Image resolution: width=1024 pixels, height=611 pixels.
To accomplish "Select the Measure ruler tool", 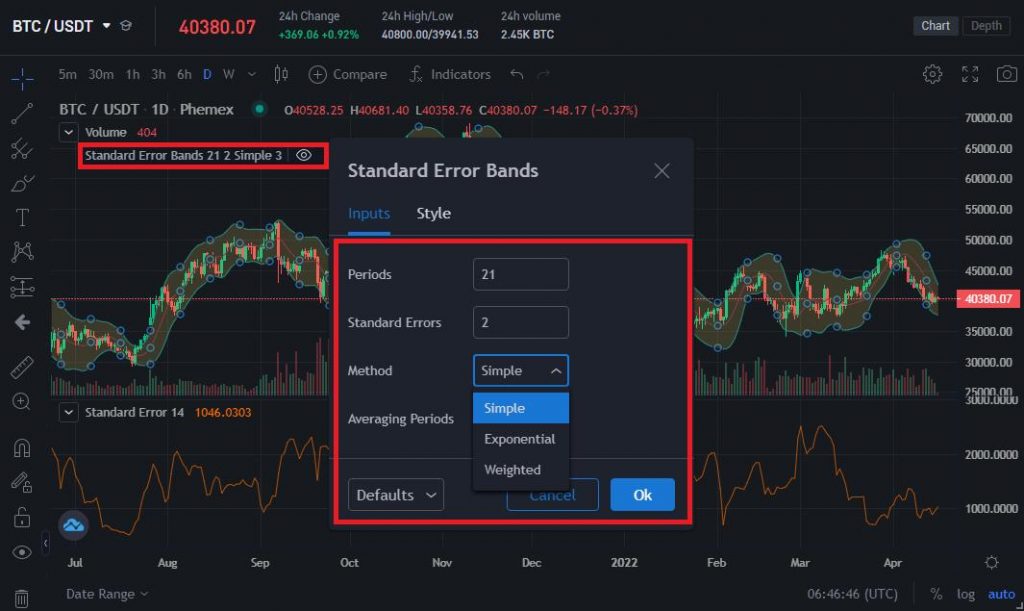I will click(21, 367).
